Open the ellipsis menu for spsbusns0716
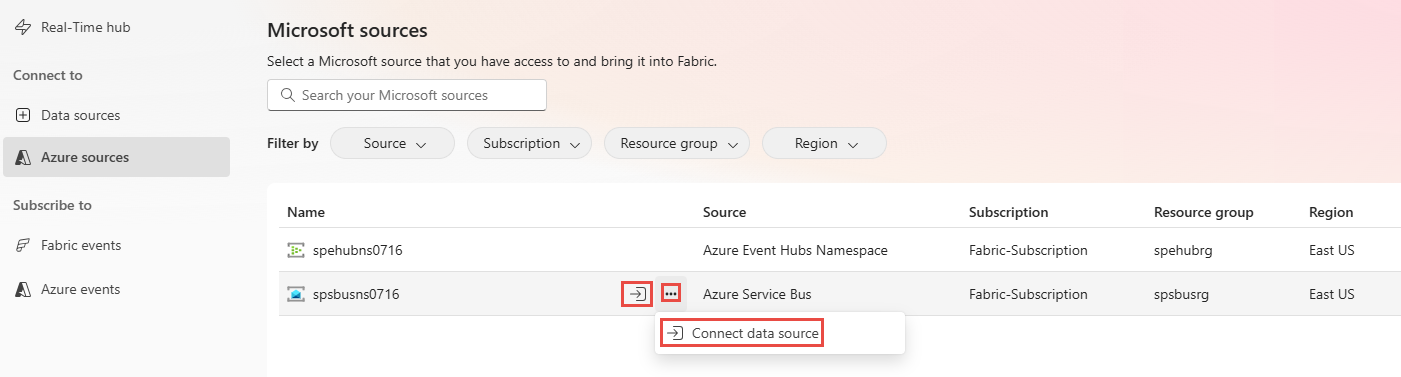This screenshot has height=377, width=1401. pos(671,294)
